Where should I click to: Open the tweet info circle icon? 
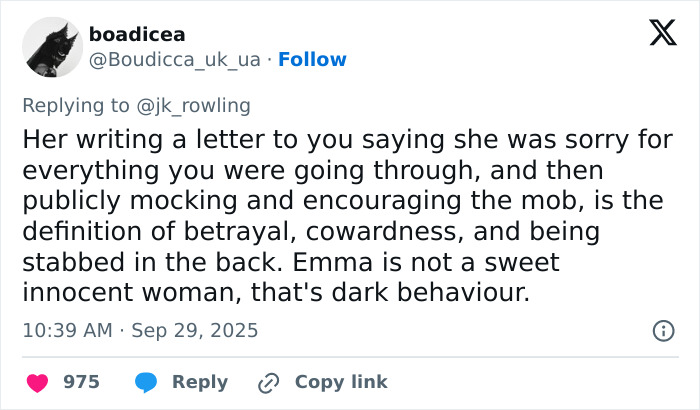click(662, 330)
